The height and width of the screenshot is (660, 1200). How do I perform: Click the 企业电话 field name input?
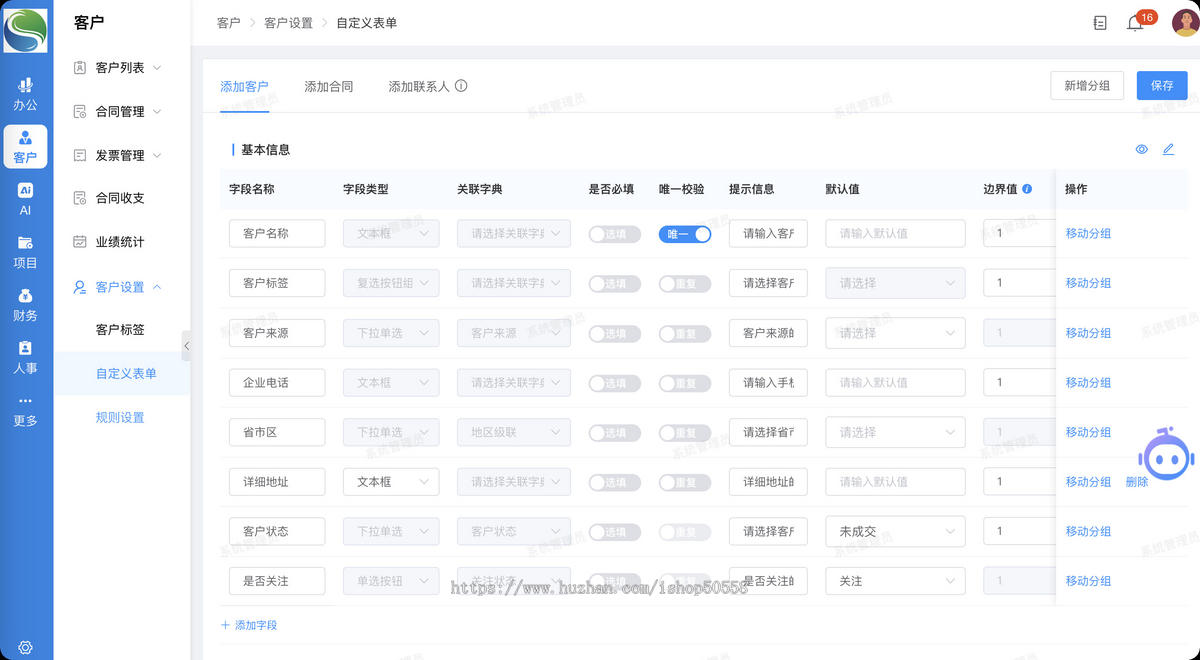coord(277,383)
